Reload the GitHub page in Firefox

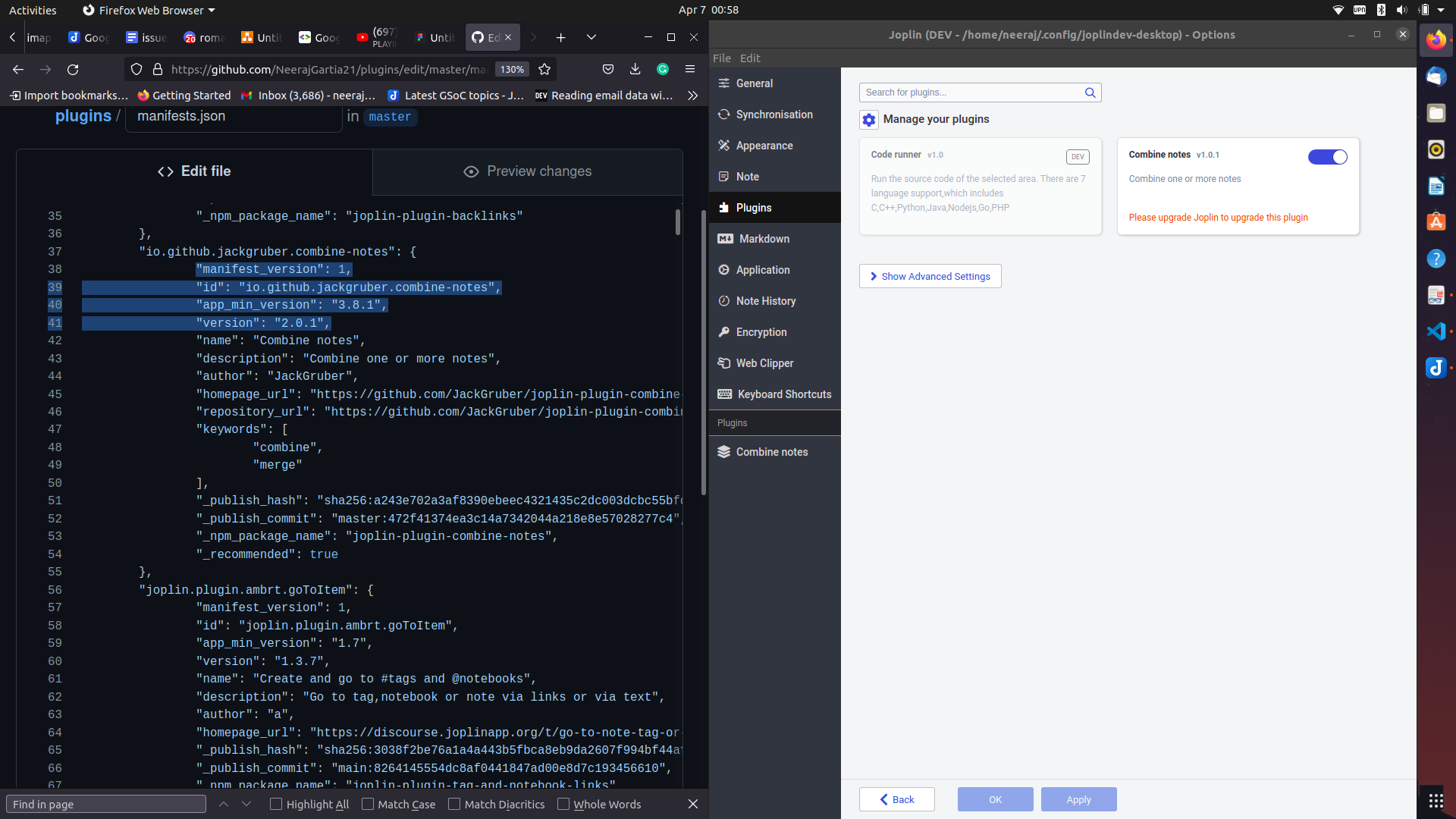click(73, 70)
